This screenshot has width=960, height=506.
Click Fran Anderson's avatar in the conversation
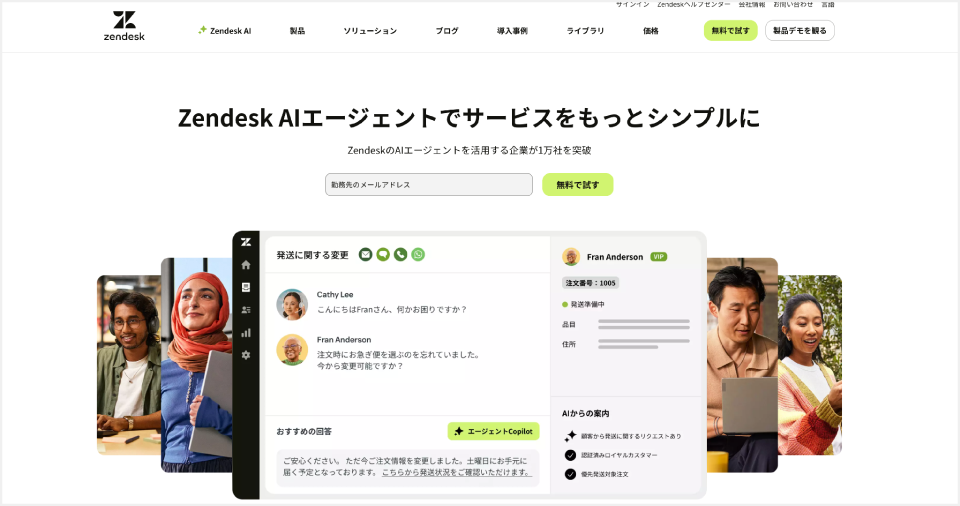click(292, 350)
